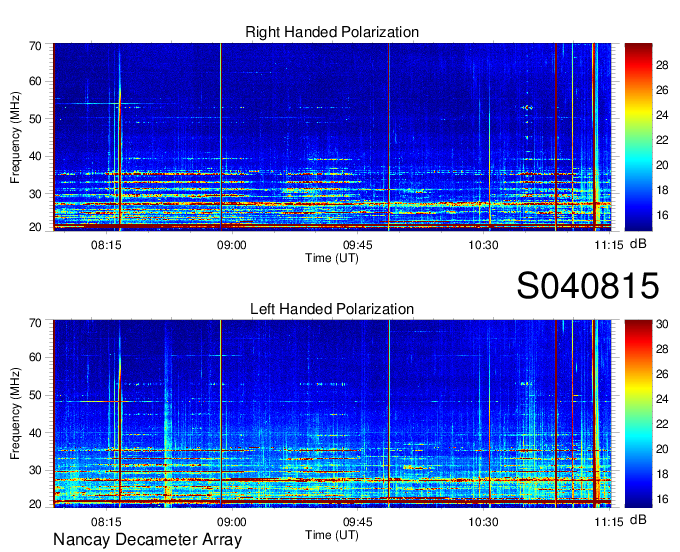
Task: Click the 40 MHz tick on Left Handed plot
Action: (x=35, y=433)
